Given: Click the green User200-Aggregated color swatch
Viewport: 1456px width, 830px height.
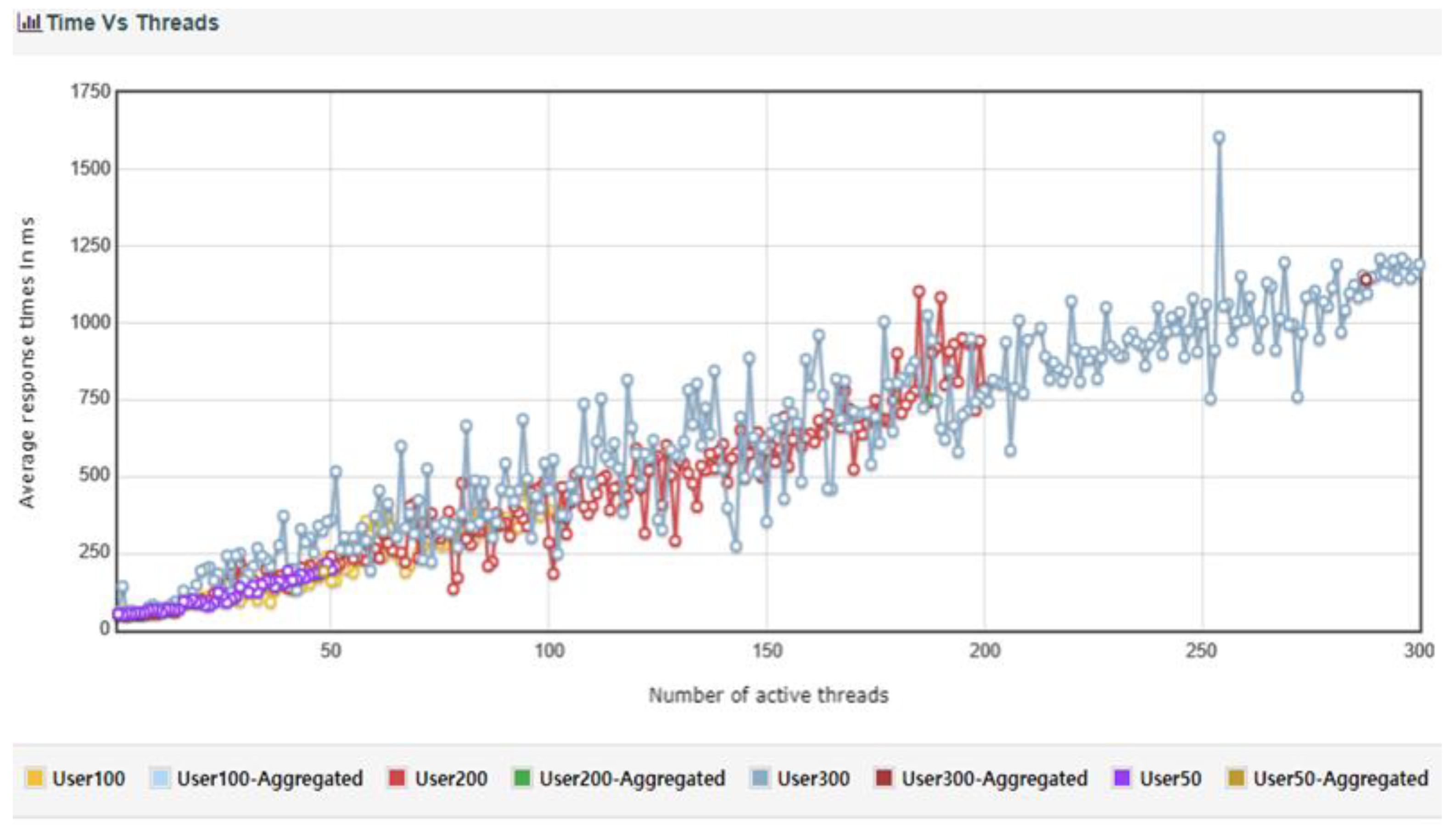Looking at the screenshot, I should [521, 778].
